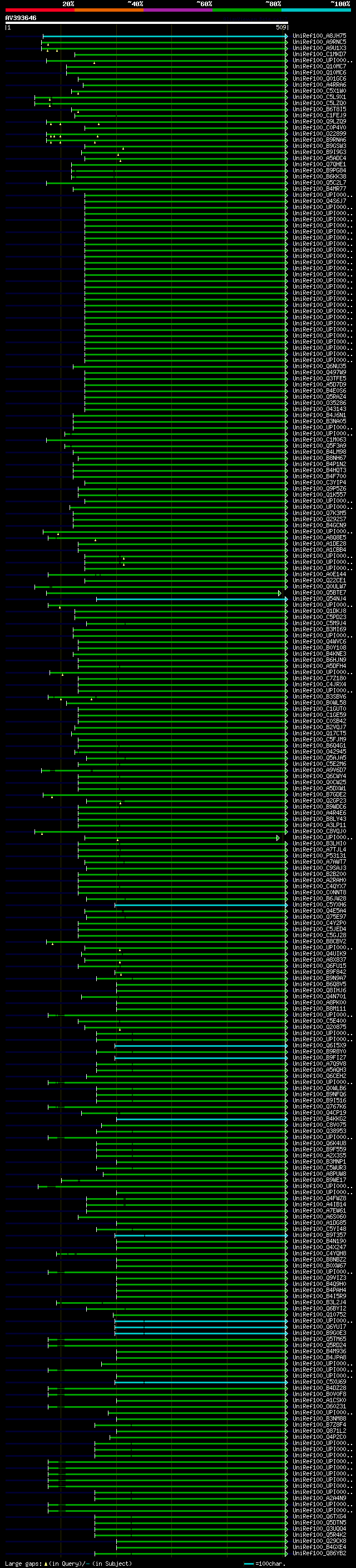Select hit label UniRef100_B9I9G3
The width and height of the screenshot is (356, 1568).
coord(319,151)
